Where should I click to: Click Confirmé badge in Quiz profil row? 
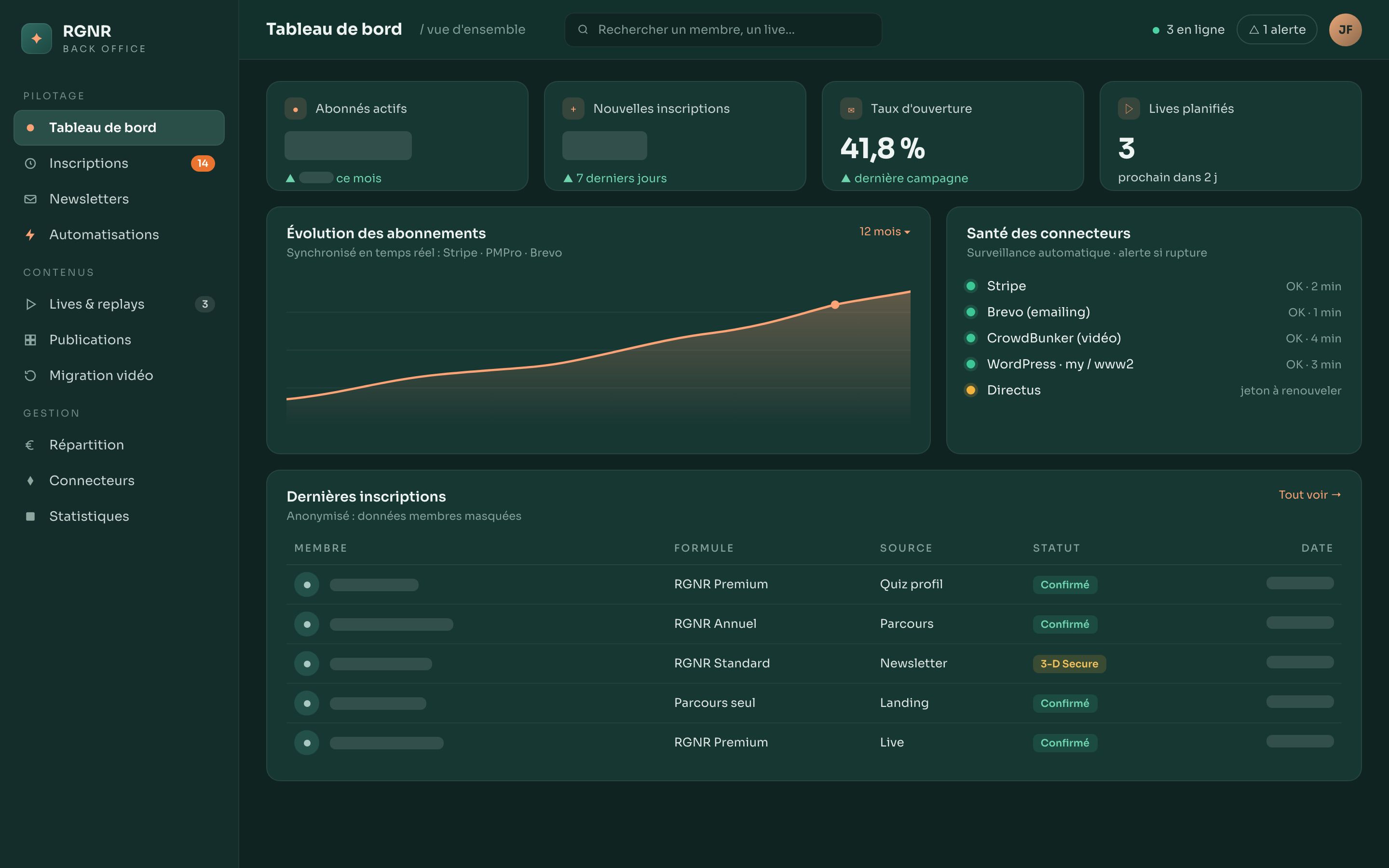click(1065, 584)
